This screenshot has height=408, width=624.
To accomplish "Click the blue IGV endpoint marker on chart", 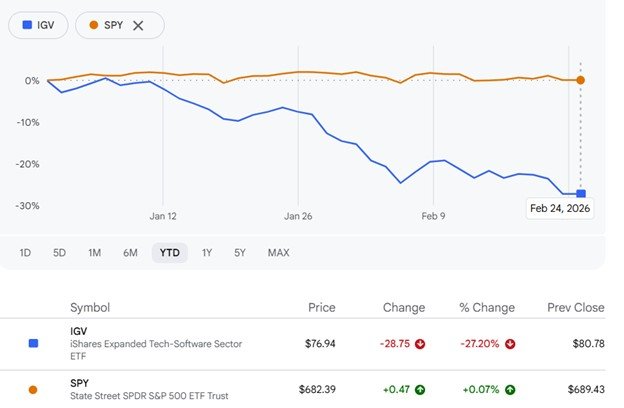I will pyautogui.click(x=581, y=193).
